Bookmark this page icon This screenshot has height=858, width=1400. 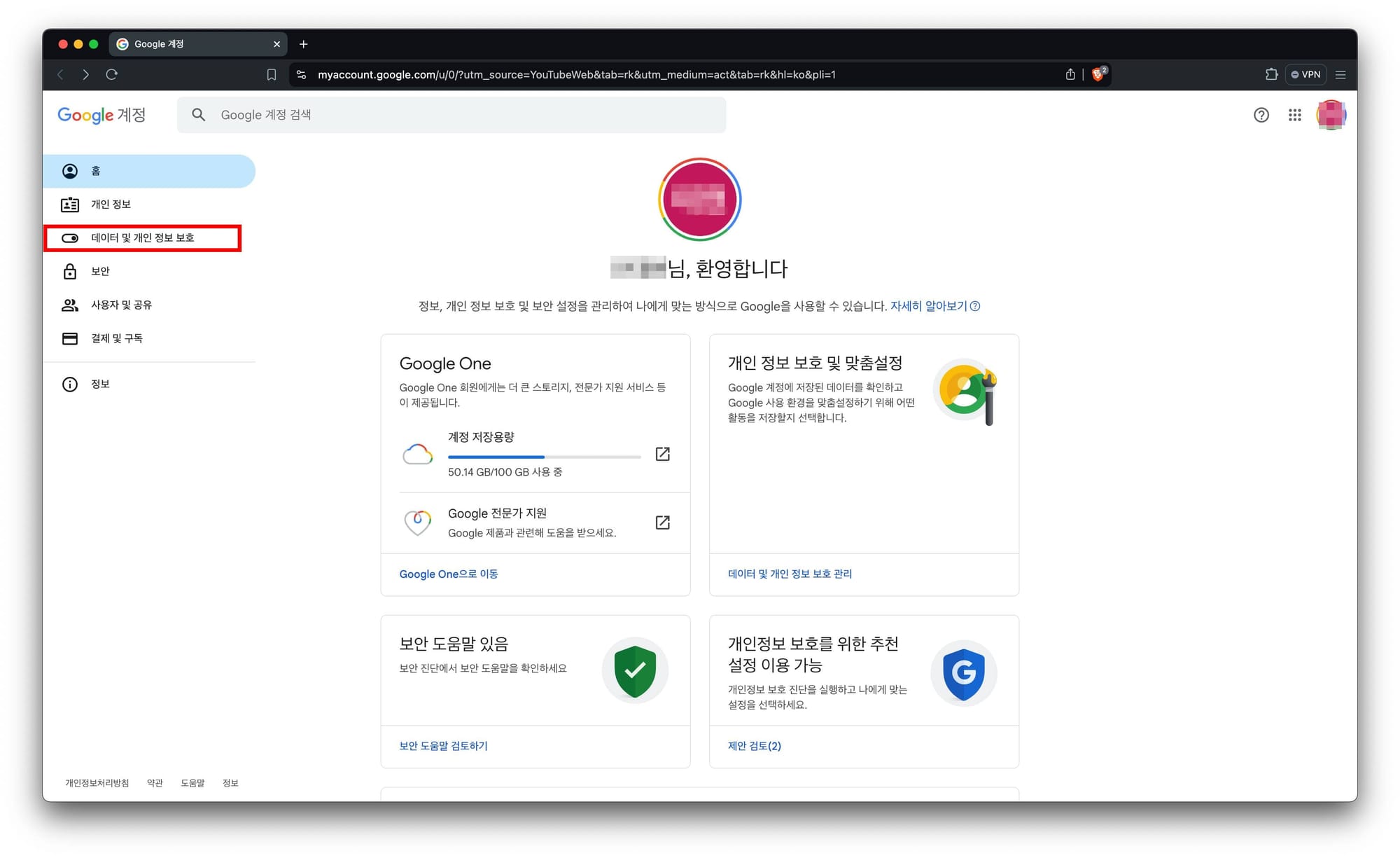272,74
